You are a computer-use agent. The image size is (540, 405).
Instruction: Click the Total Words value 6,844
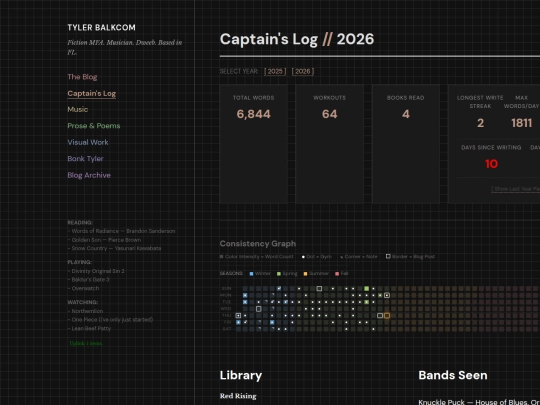[253, 114]
